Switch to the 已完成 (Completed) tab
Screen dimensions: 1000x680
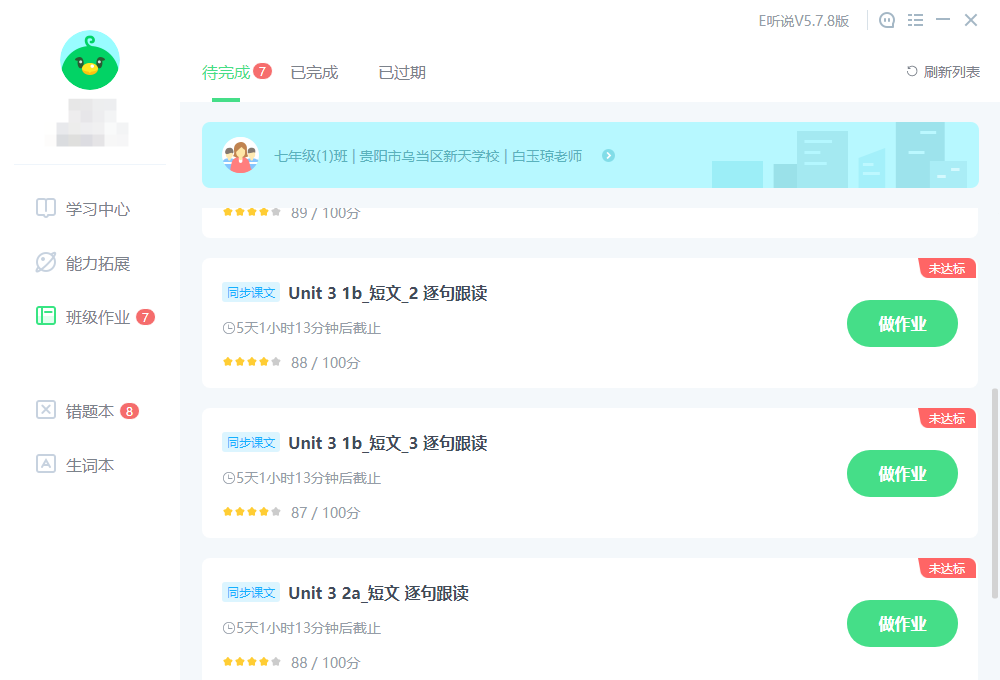coord(313,72)
